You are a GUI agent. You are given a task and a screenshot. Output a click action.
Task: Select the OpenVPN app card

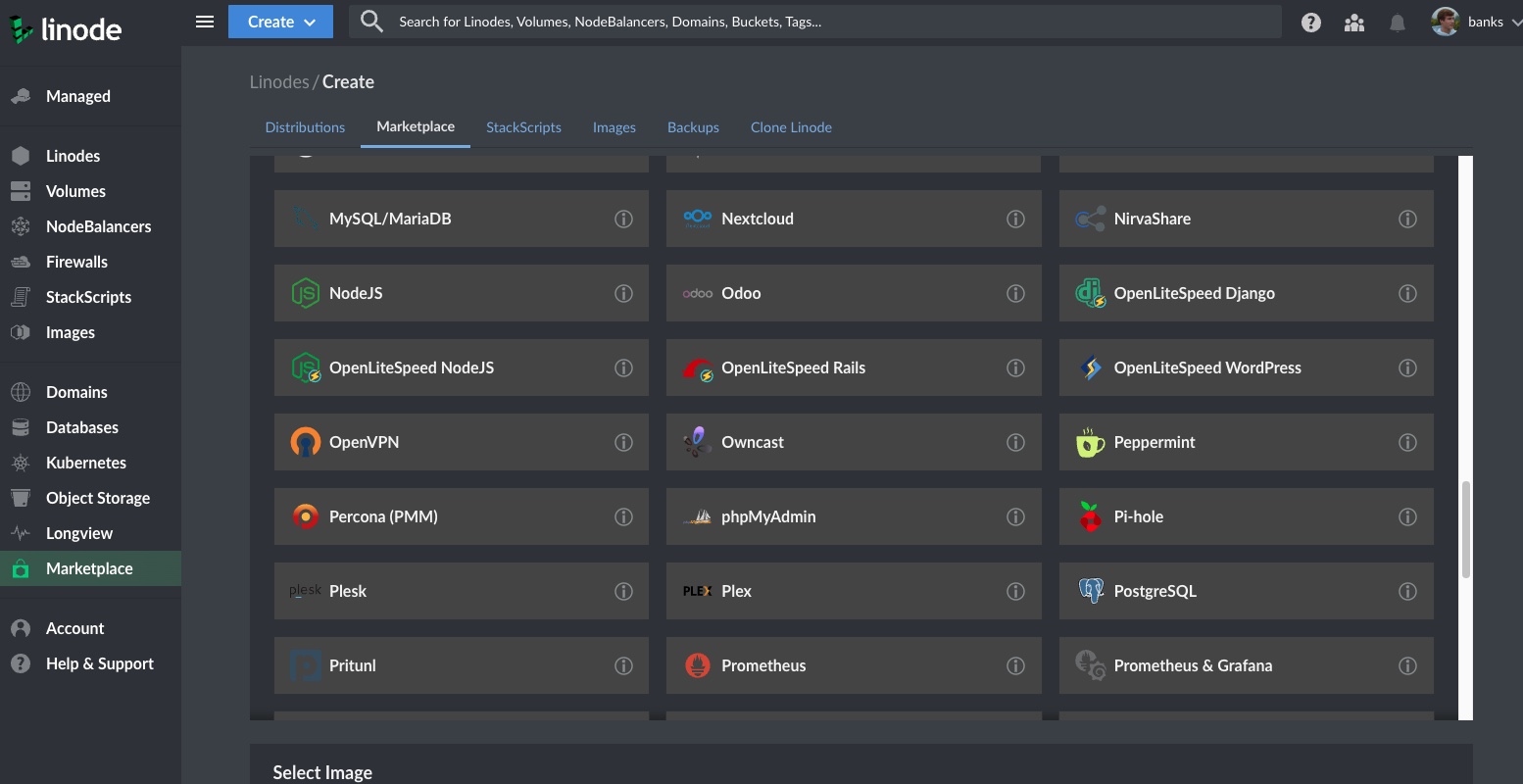click(462, 442)
